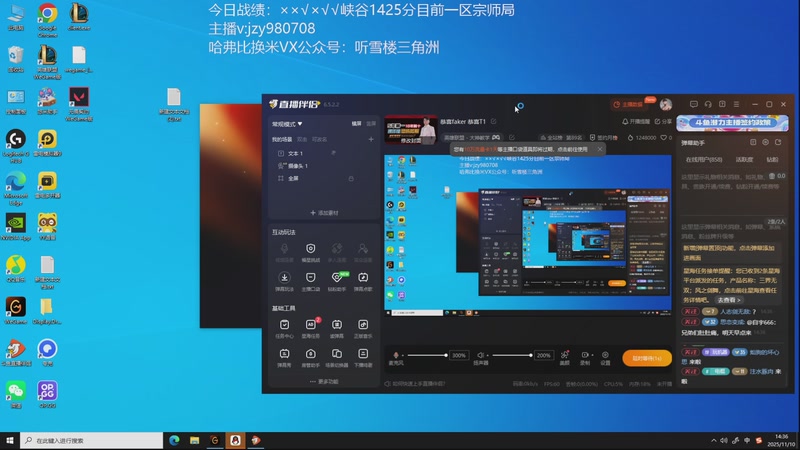
Task: Click 分享 share button
Action: (663, 121)
